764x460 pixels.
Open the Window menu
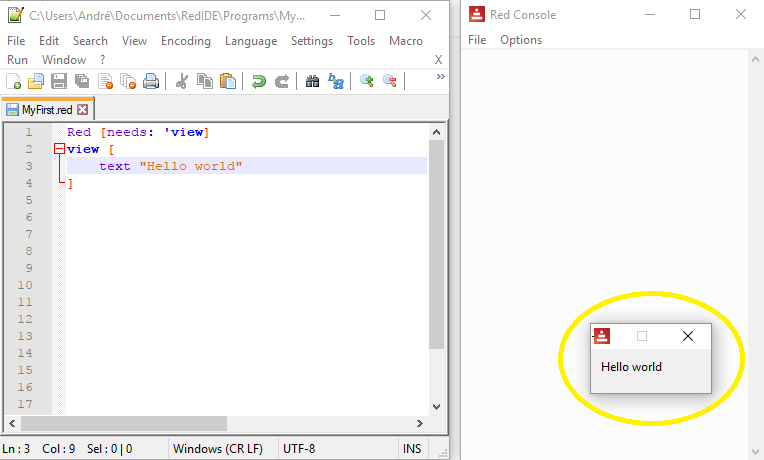tap(64, 60)
